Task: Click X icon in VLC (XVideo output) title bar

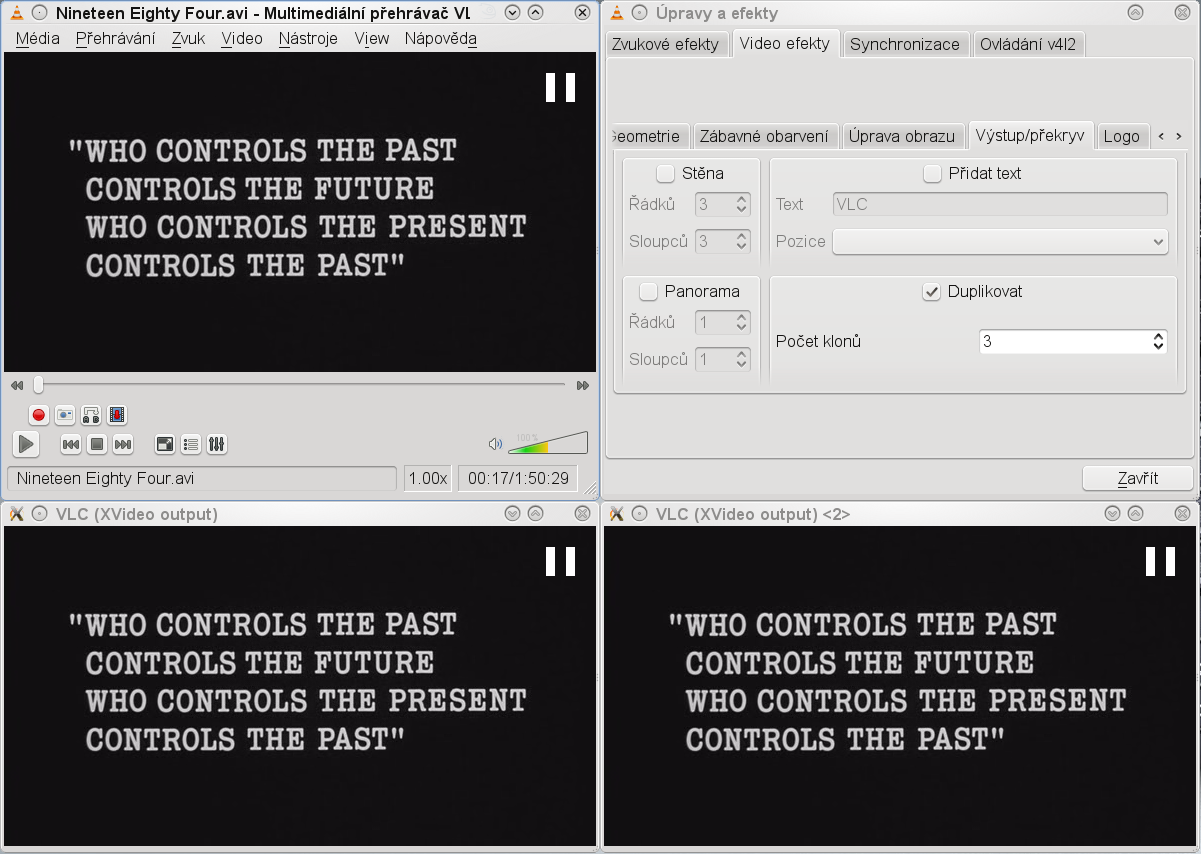Action: point(16,513)
